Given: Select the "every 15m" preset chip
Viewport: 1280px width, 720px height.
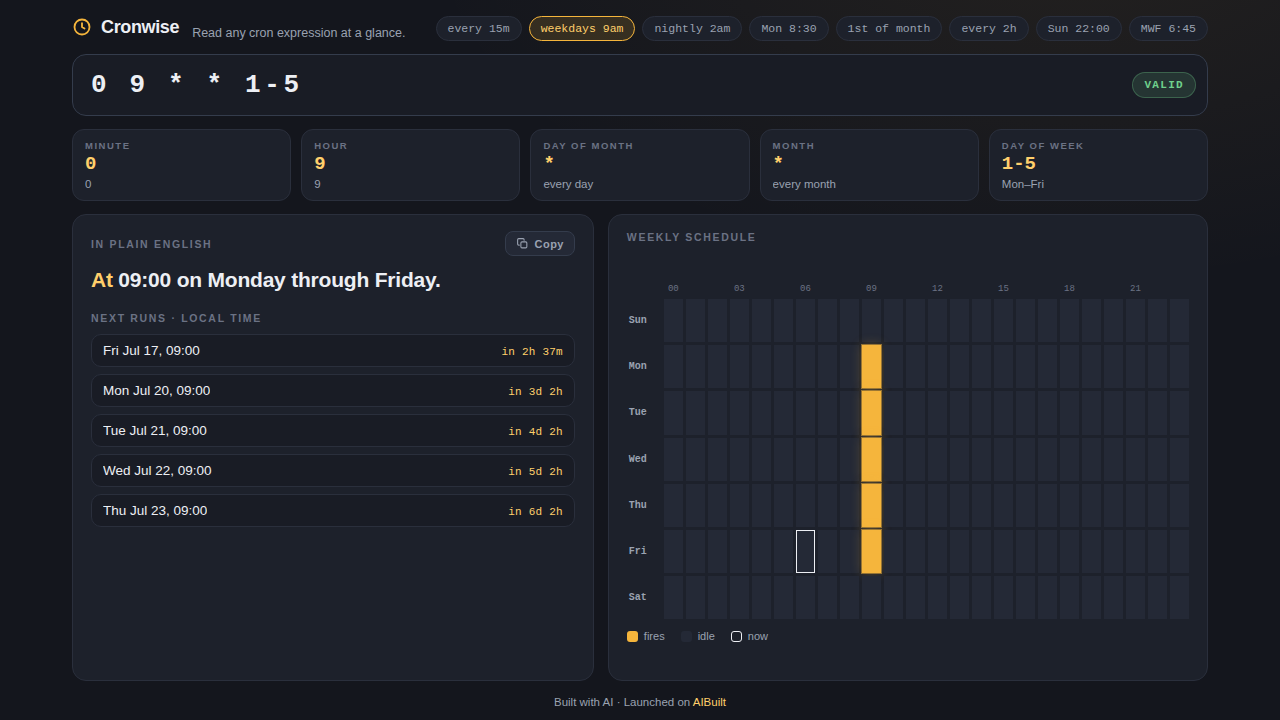Looking at the screenshot, I should pos(478,28).
